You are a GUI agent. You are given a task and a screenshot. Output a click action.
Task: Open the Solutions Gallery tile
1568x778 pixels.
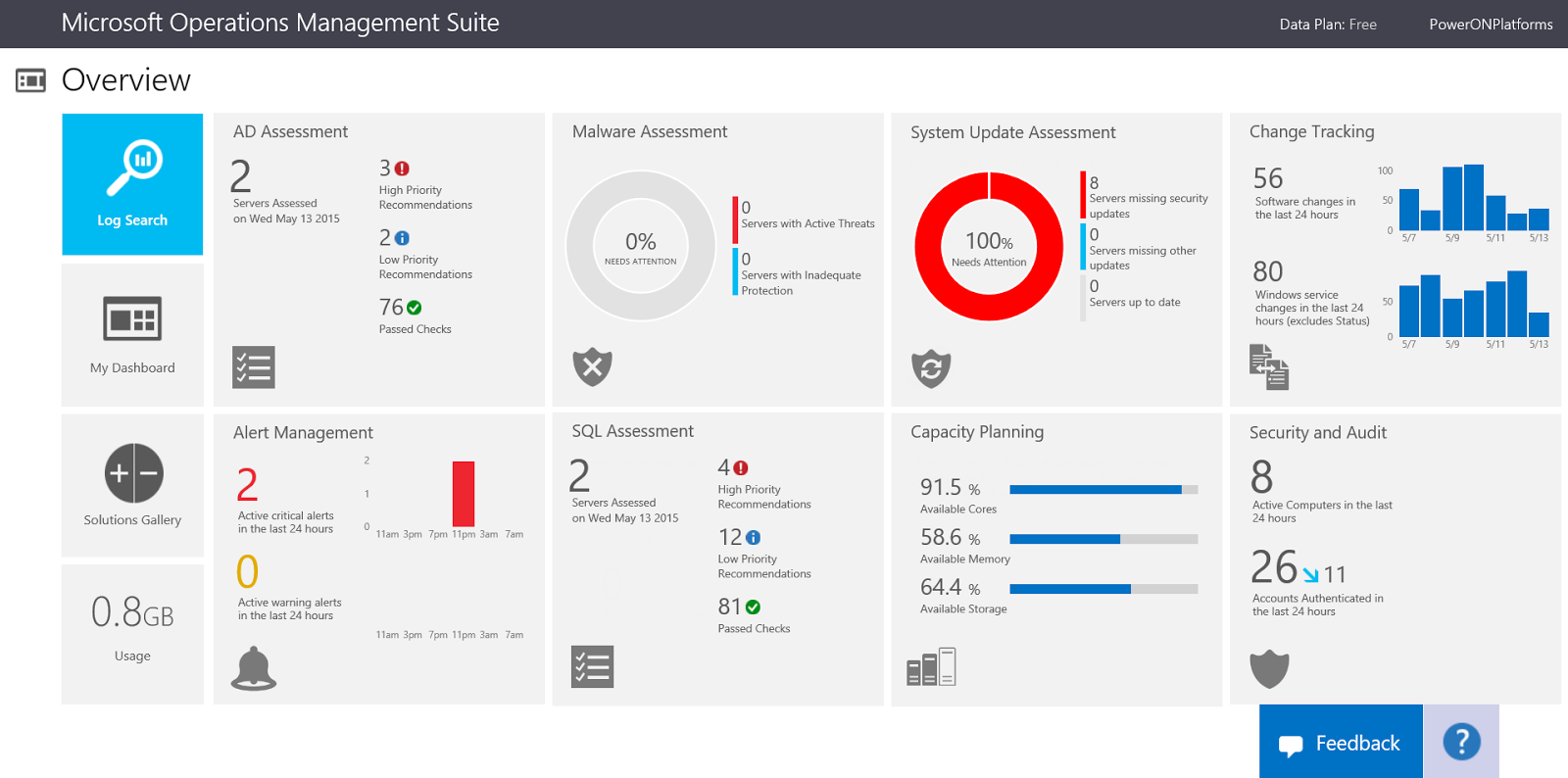[132, 485]
